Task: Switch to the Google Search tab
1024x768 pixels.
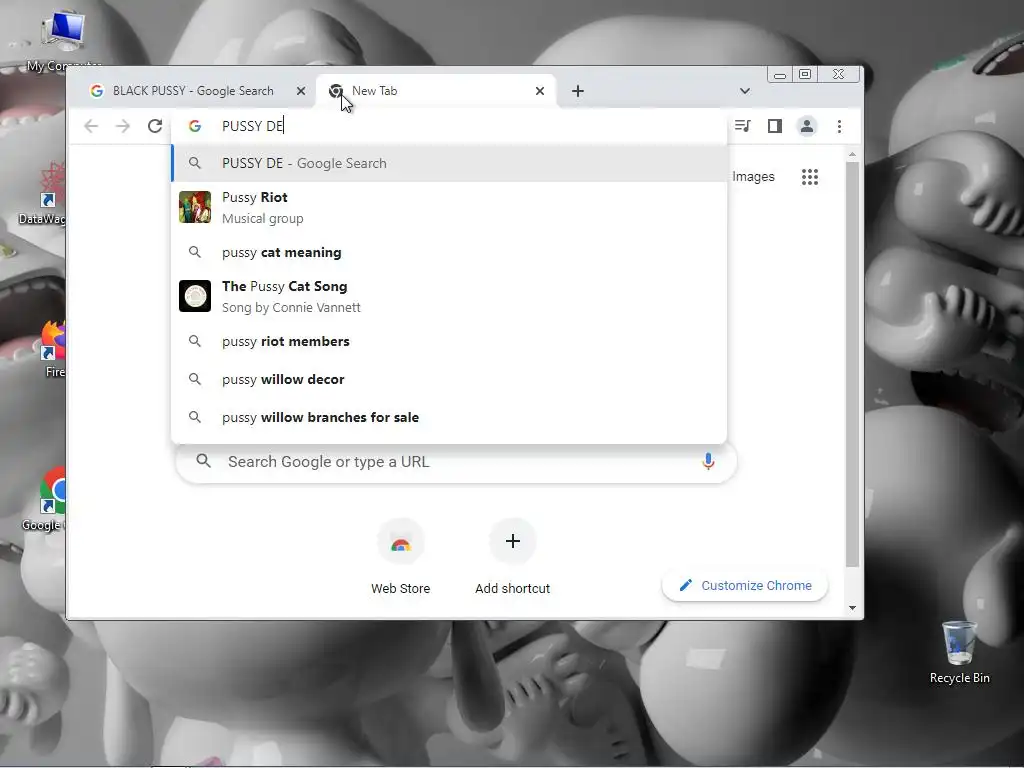Action: 193,91
